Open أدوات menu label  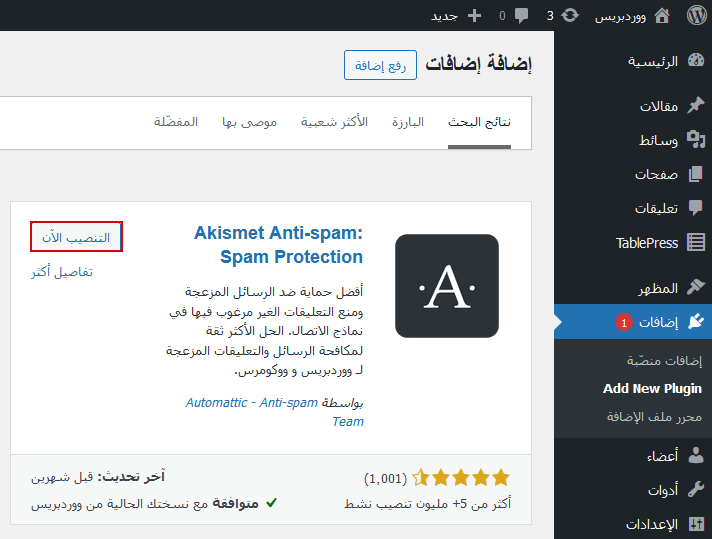pos(663,490)
